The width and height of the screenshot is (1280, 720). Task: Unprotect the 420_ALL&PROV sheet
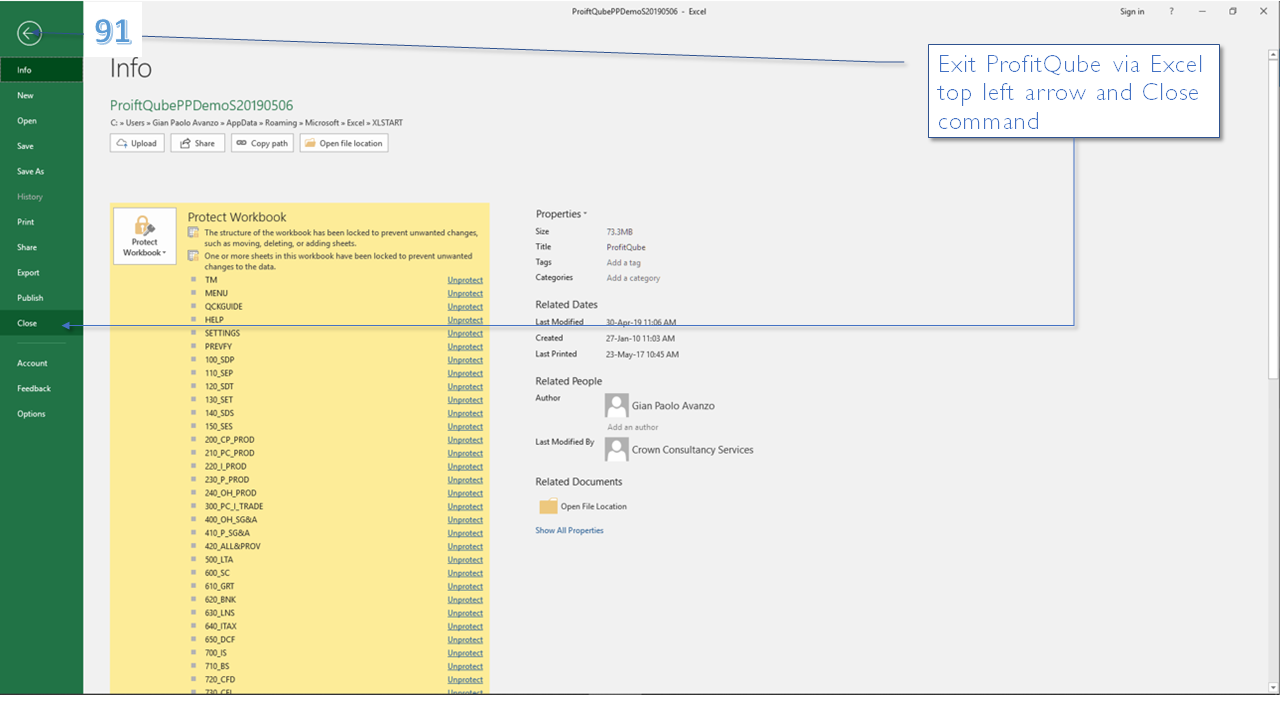tap(465, 547)
